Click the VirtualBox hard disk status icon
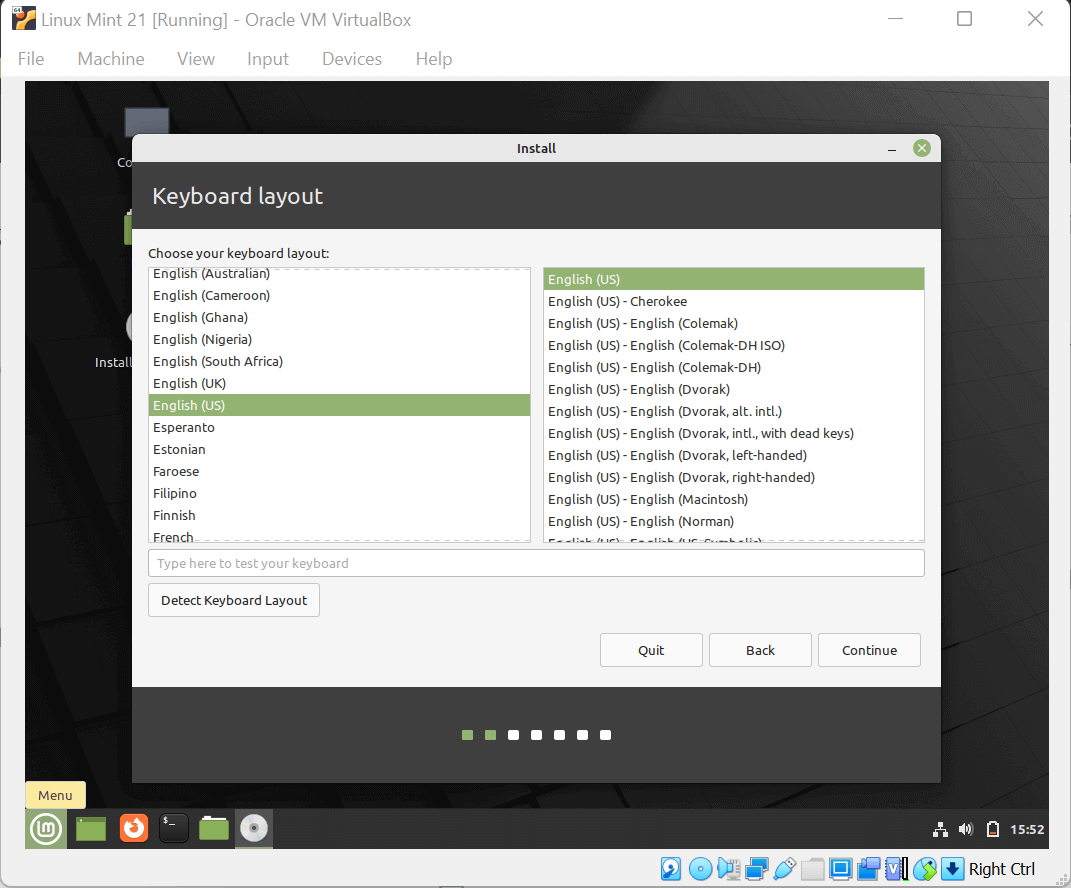1071x888 pixels. 670,868
